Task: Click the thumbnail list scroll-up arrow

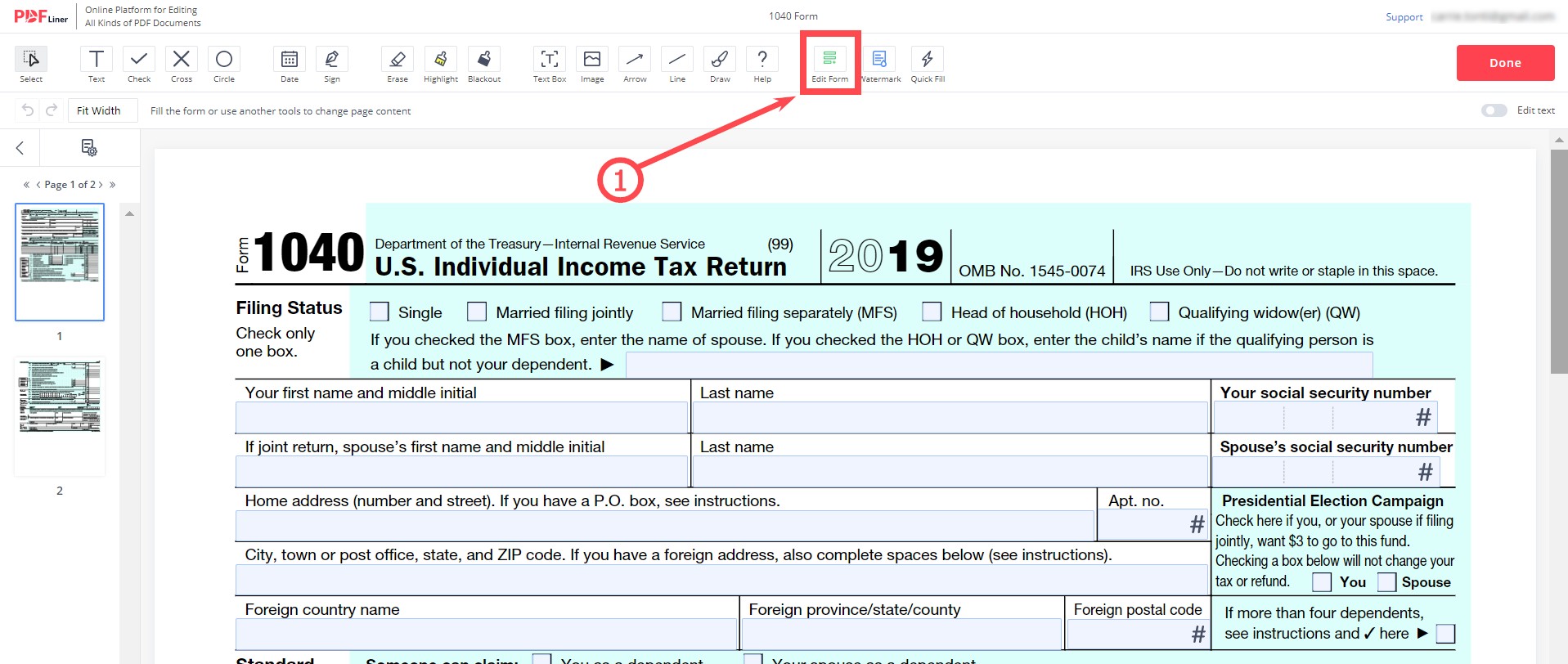Action: [x=129, y=213]
